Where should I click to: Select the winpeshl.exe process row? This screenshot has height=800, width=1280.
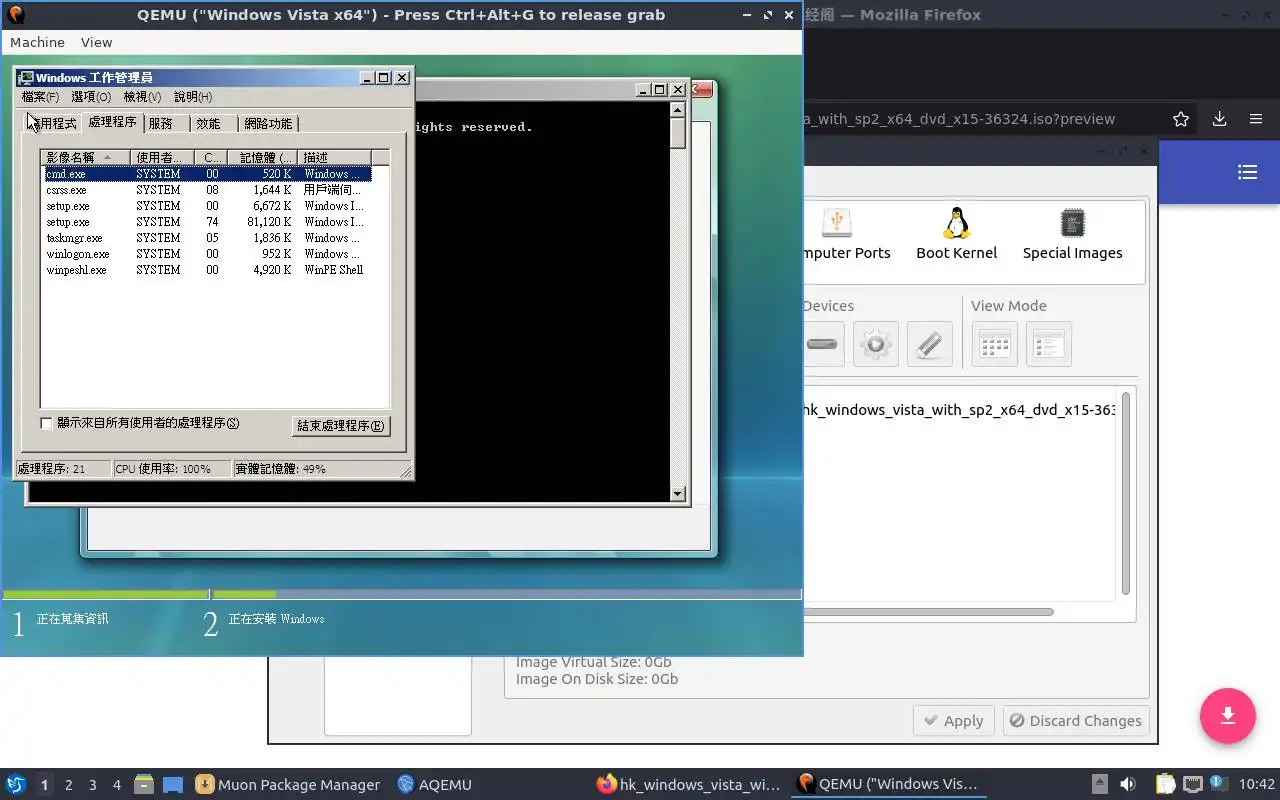[x=206, y=270]
